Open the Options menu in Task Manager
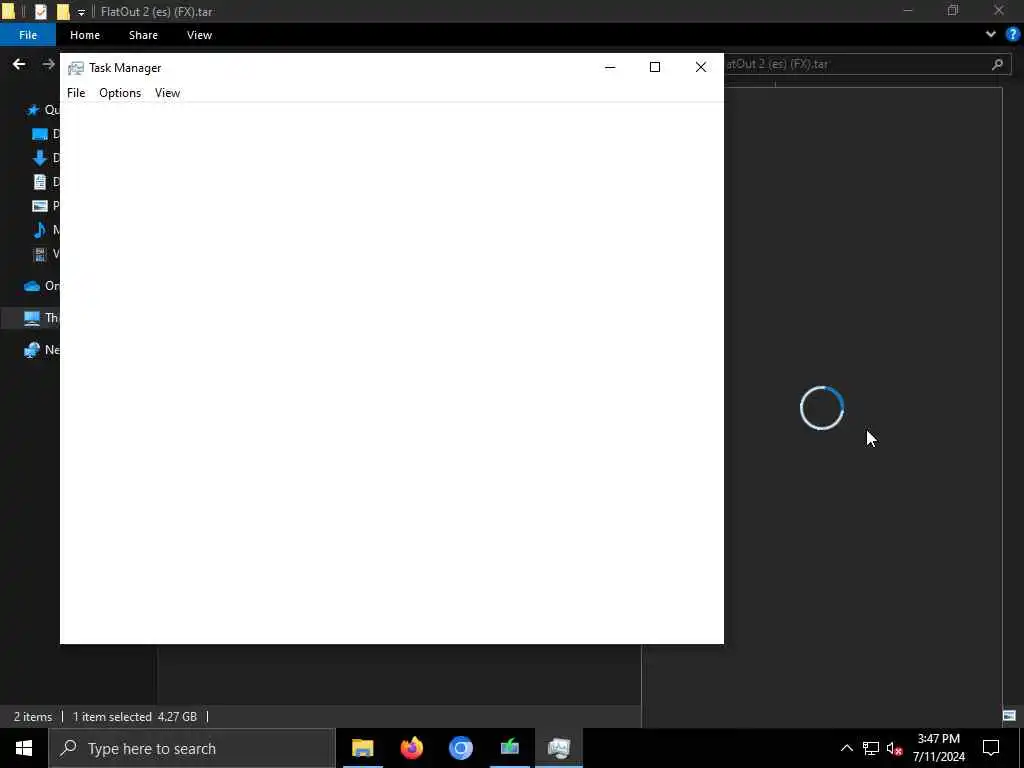This screenshot has height=768, width=1024. coord(120,93)
